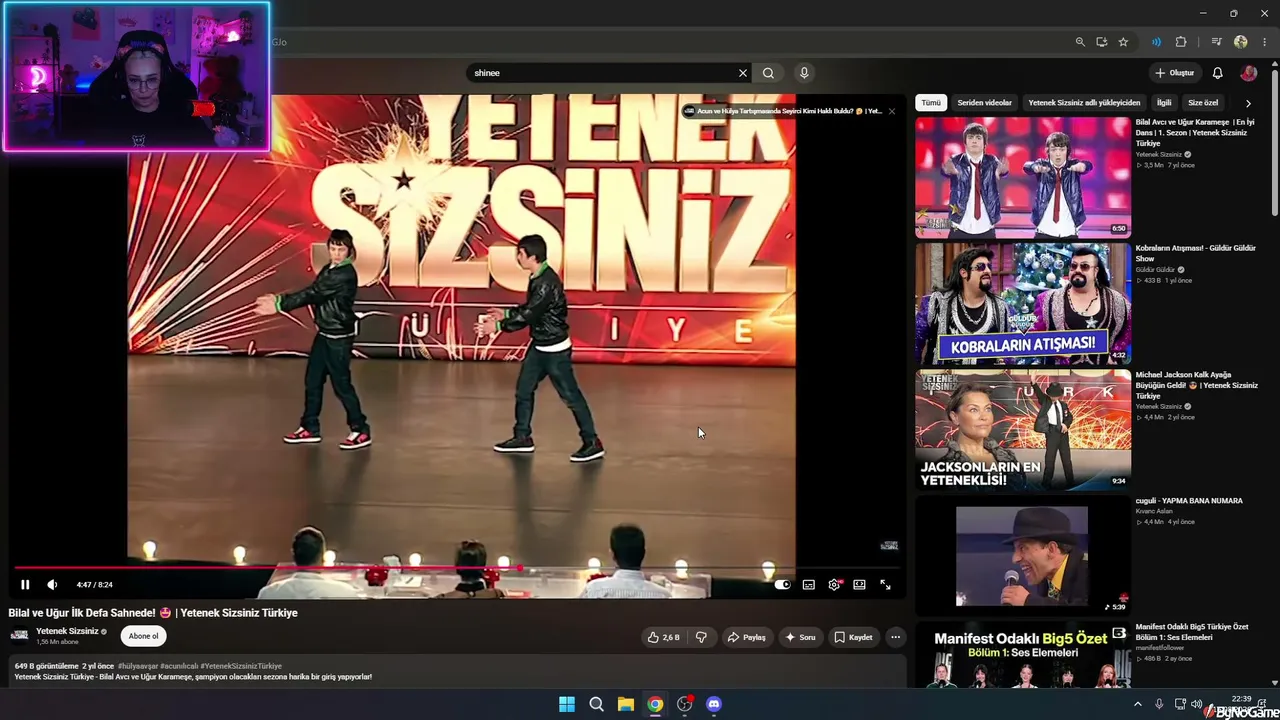Open the "Jacksonların En Yeteneklisi" thumbnail
Viewport: 1280px width, 720px height.
point(1023,430)
